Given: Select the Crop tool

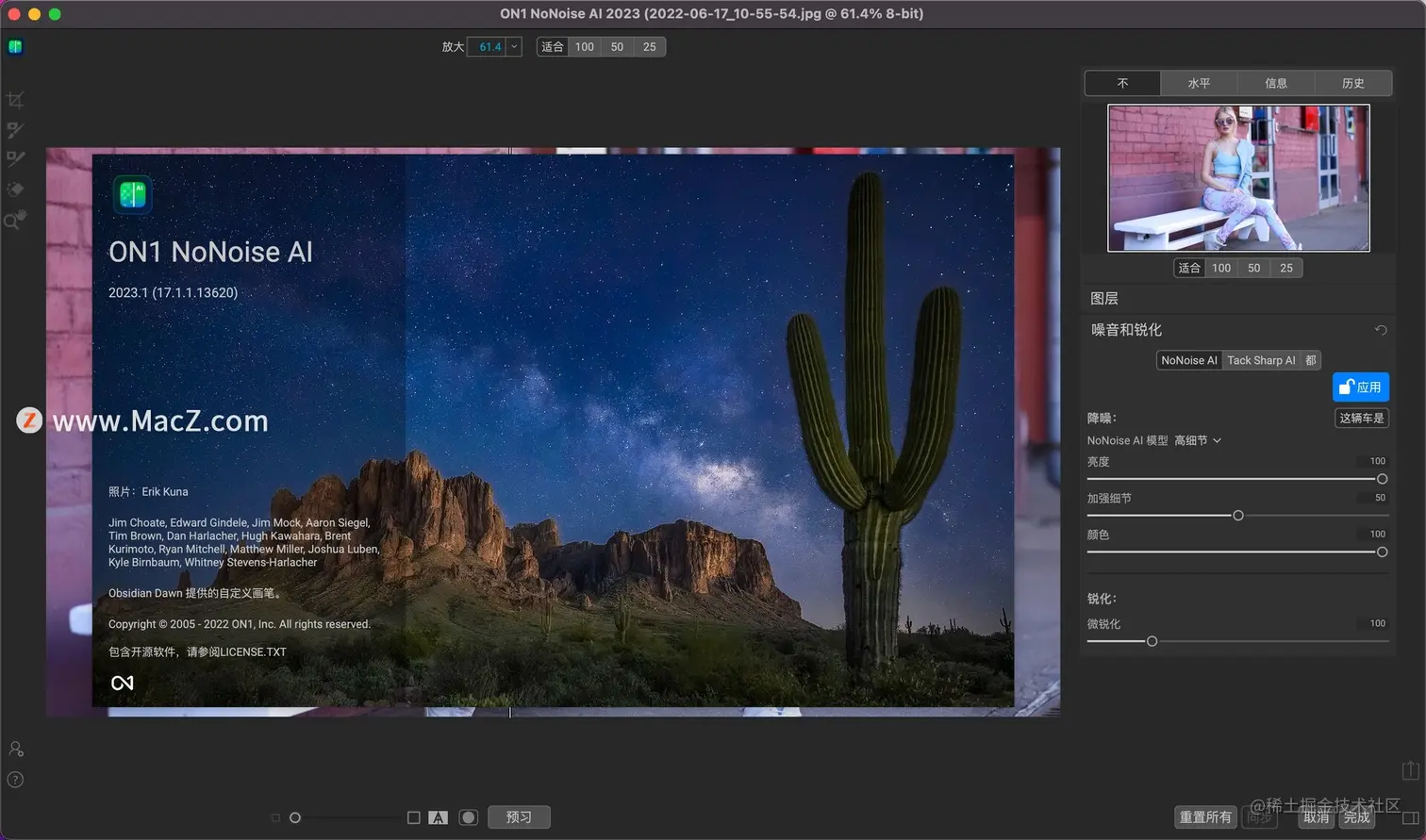Looking at the screenshot, I should (15, 100).
